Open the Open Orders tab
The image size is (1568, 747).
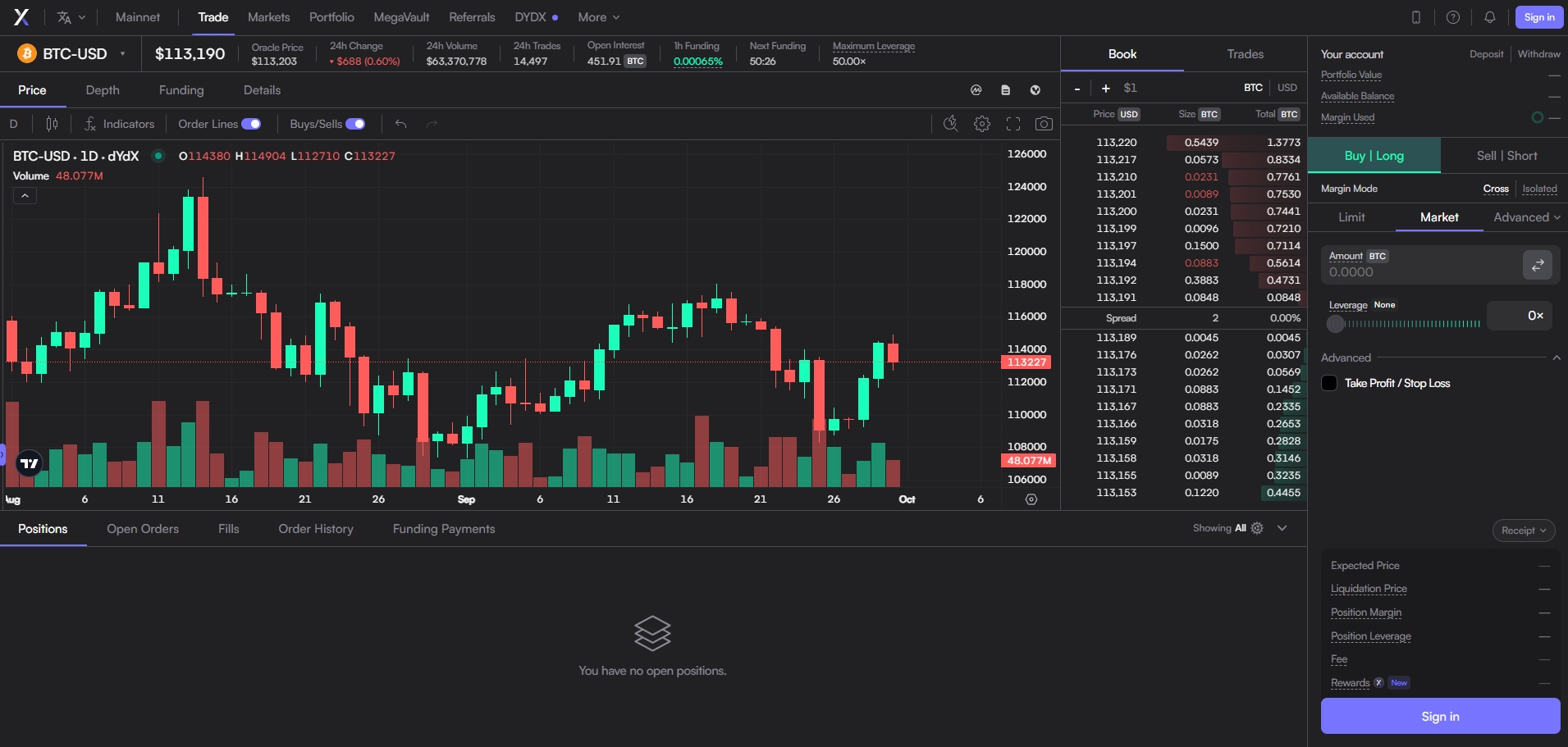click(x=143, y=529)
